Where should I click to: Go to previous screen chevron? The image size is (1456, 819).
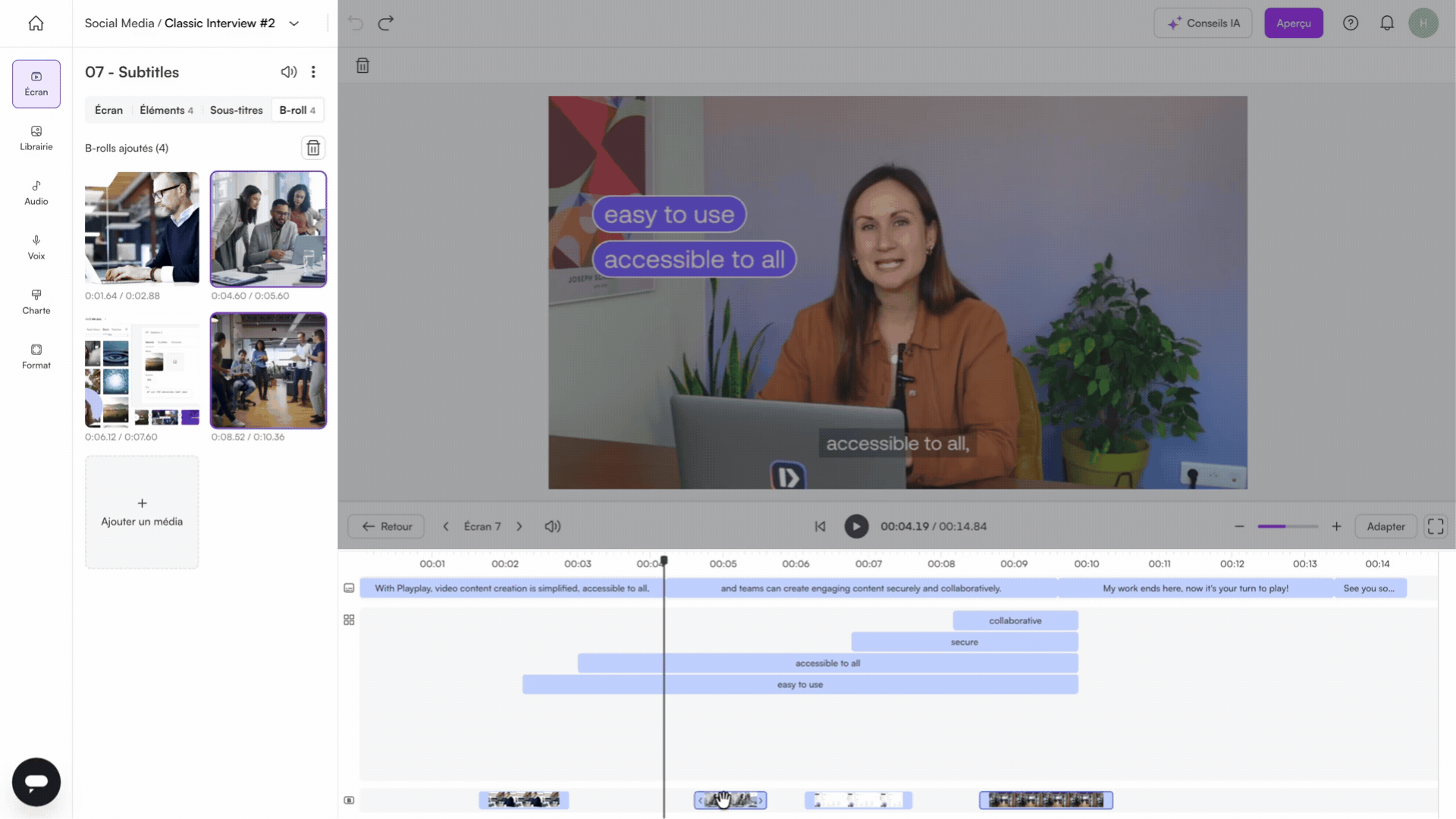pos(446,526)
